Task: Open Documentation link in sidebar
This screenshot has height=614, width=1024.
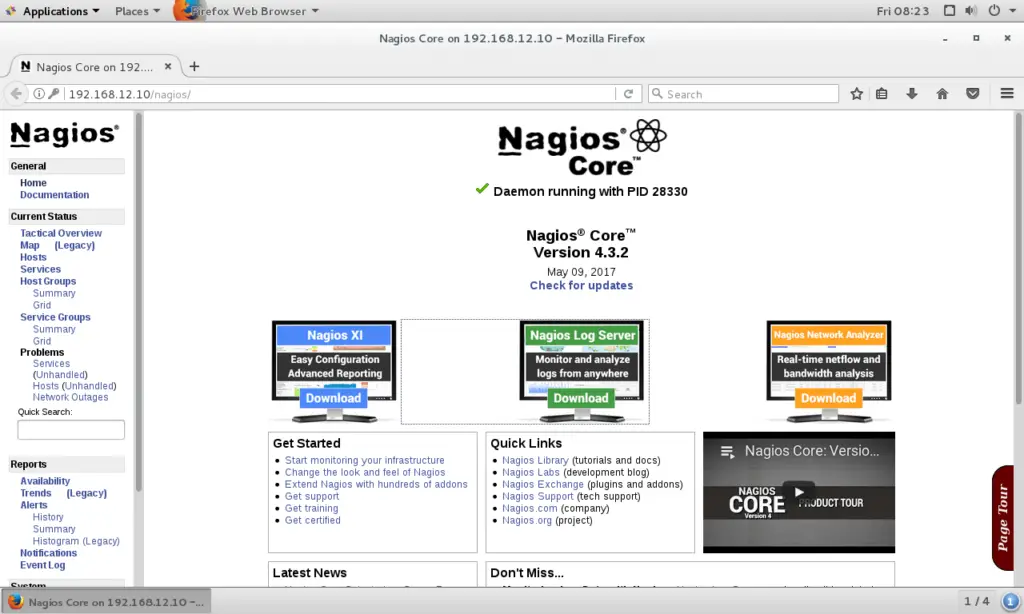Action: click(54, 195)
